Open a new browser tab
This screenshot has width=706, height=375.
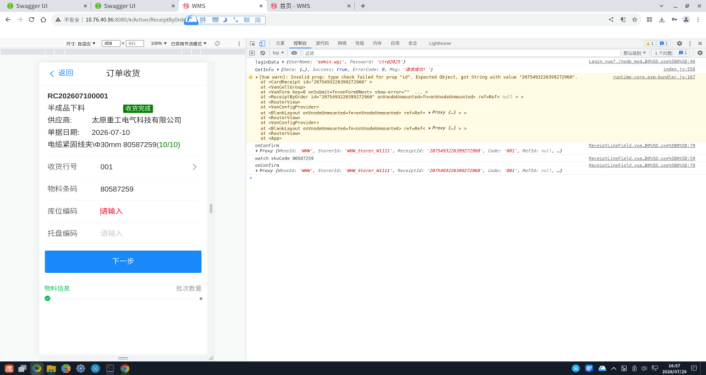pos(362,6)
